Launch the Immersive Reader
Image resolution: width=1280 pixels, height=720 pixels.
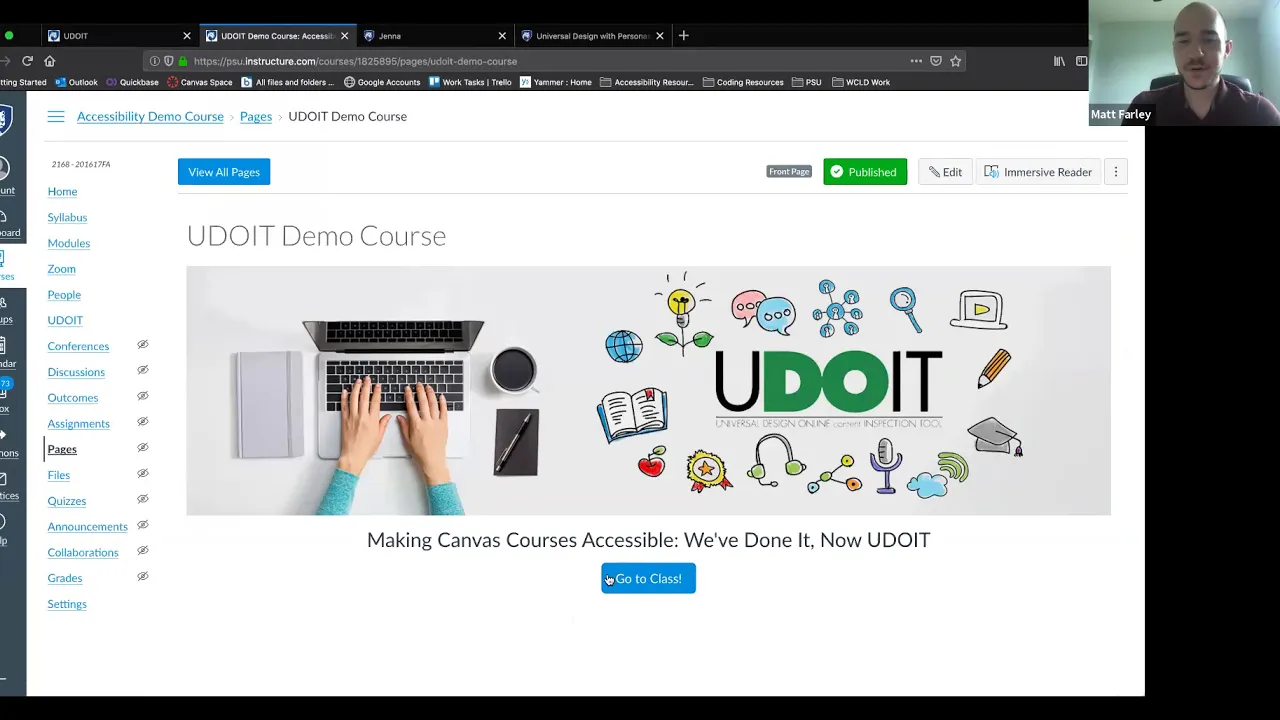[1038, 172]
